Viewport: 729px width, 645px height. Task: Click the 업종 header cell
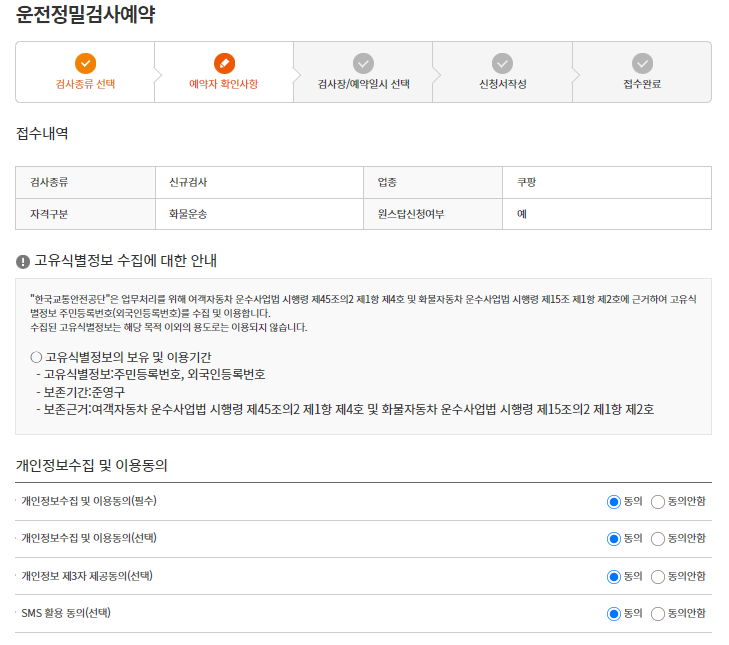[433, 182]
